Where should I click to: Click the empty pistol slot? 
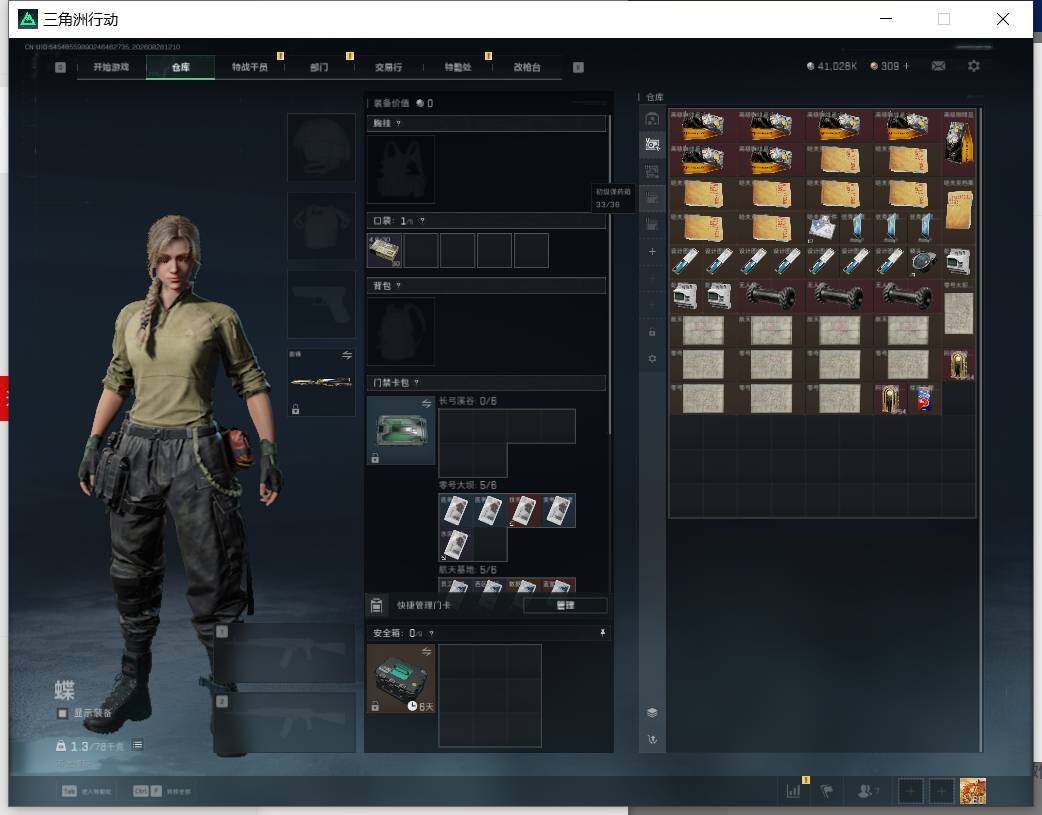(x=321, y=304)
